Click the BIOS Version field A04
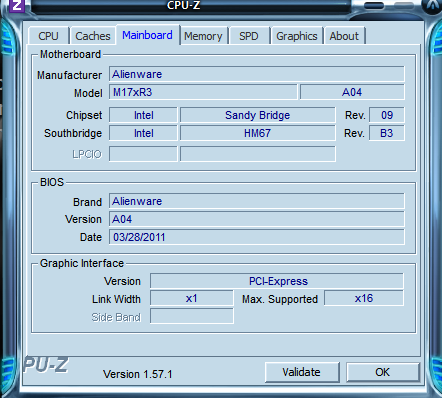This screenshot has height=398, width=442. tap(257, 219)
